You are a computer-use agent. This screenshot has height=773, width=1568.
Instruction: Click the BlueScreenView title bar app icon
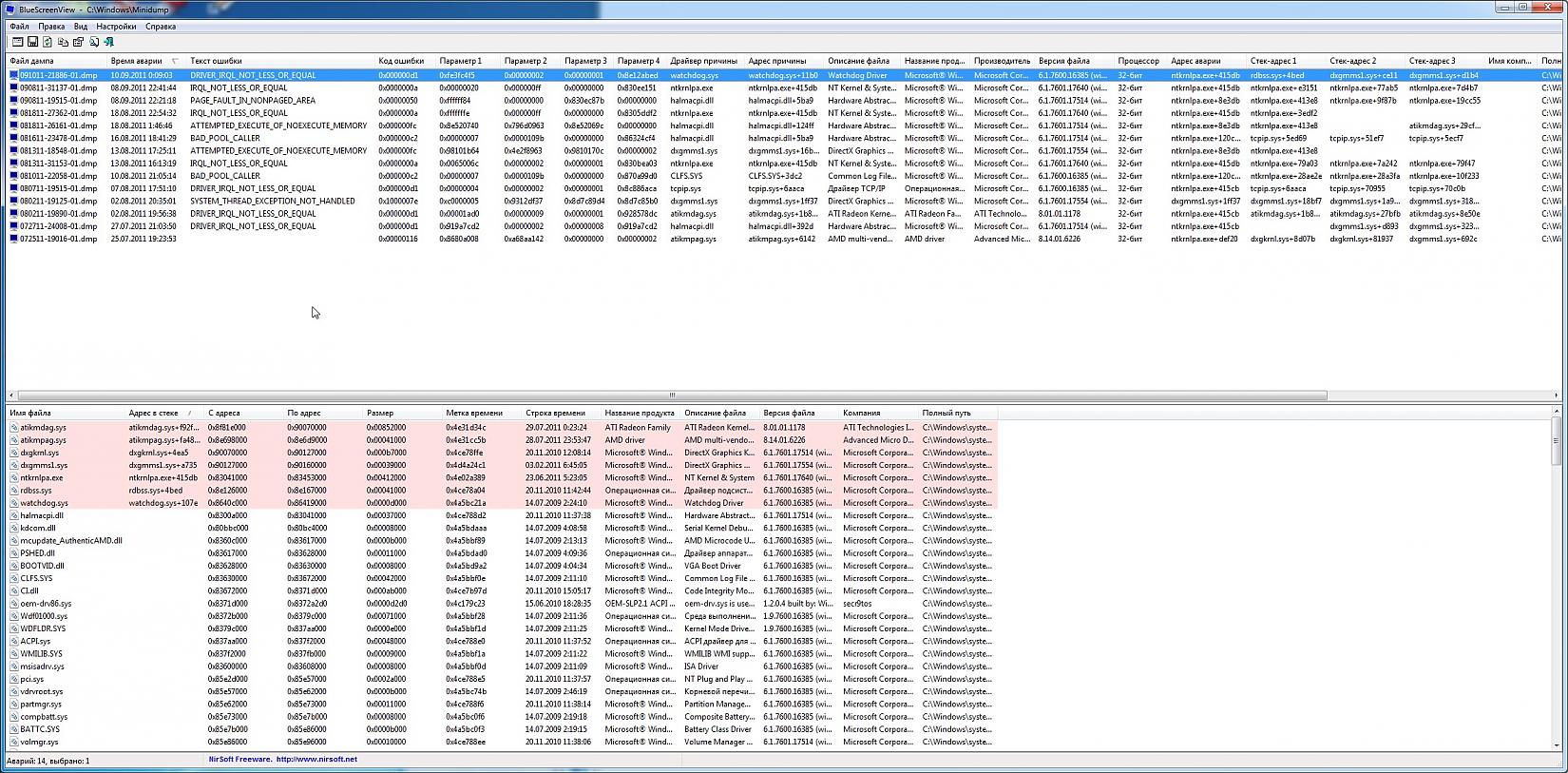(x=10, y=10)
